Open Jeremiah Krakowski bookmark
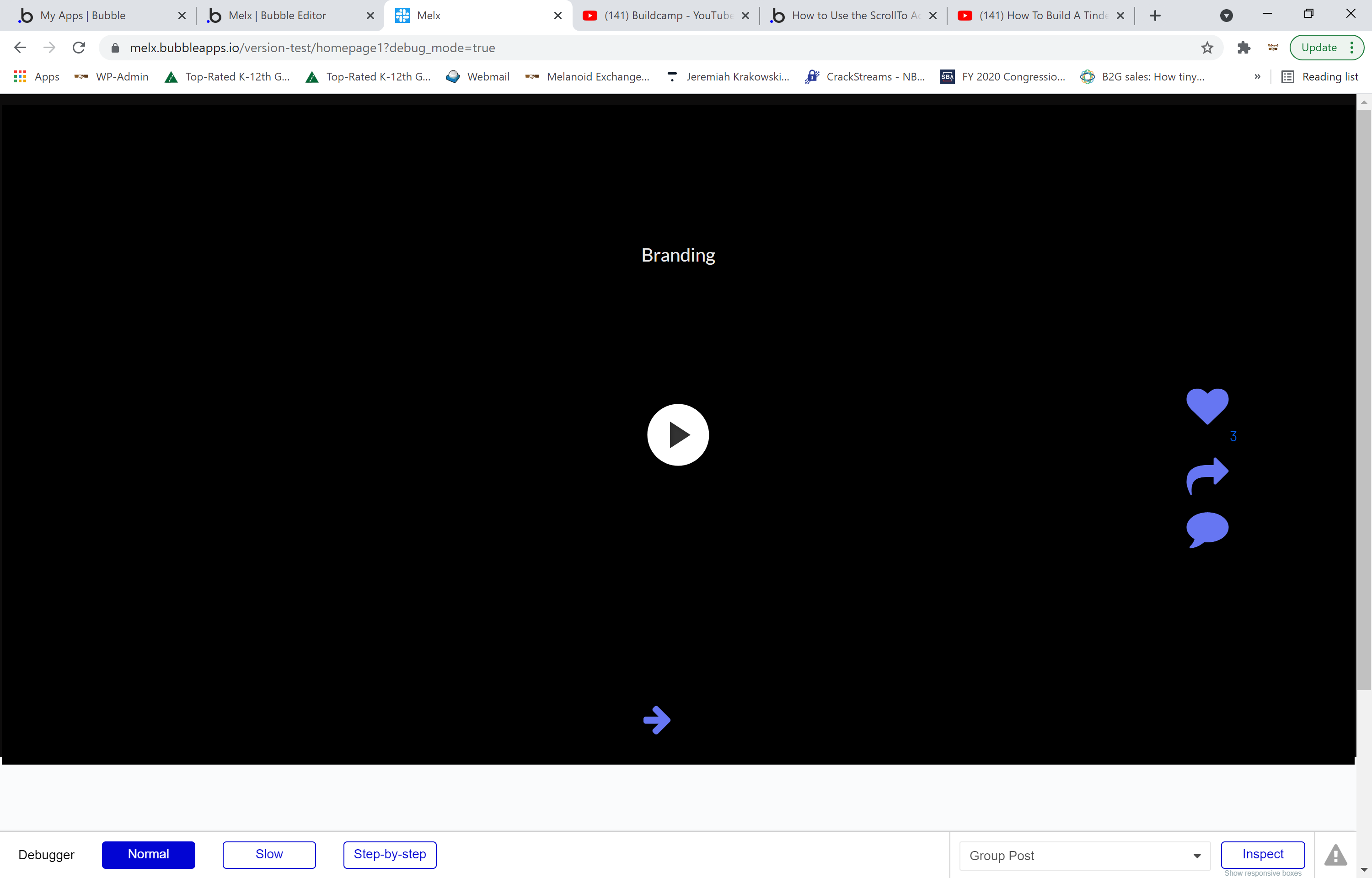Image resolution: width=1372 pixels, height=878 pixels. [x=727, y=77]
